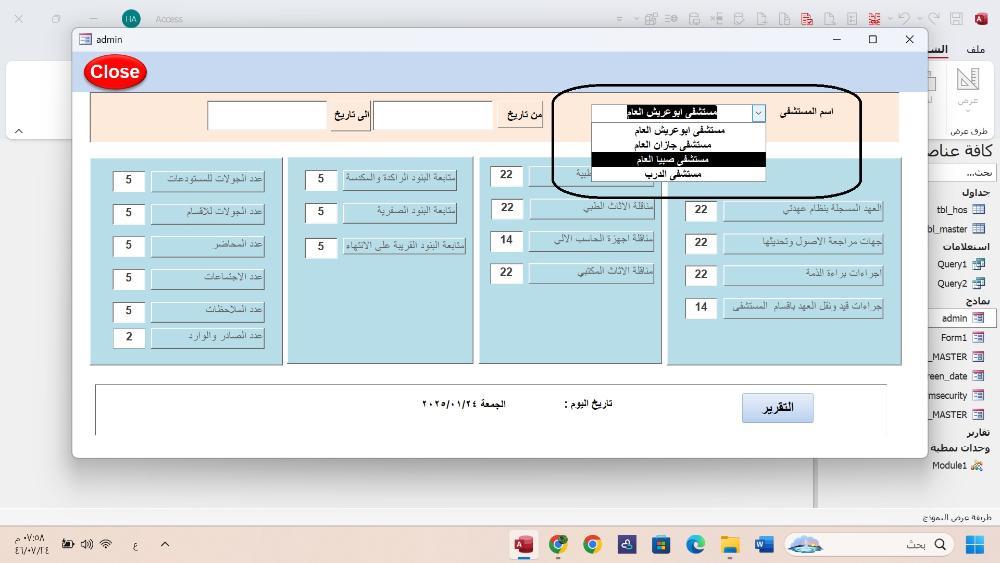Click the battery icon in system tray

(x=68, y=544)
